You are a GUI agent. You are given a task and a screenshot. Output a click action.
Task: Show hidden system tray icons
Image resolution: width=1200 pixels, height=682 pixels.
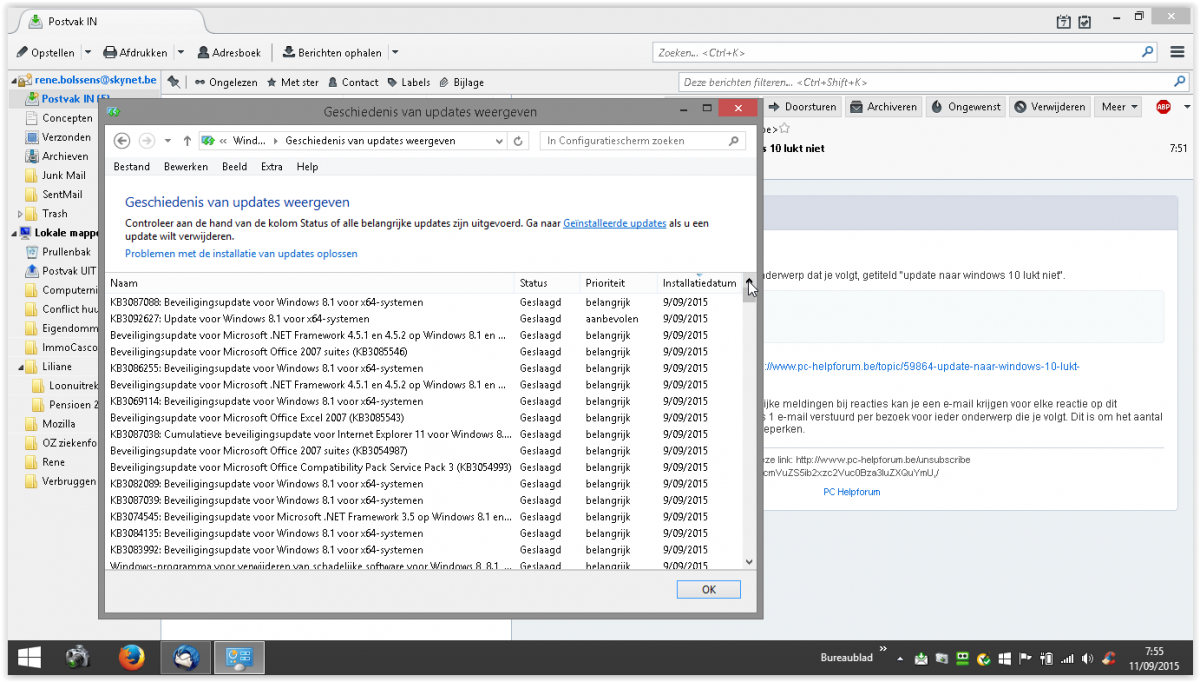pos(899,658)
